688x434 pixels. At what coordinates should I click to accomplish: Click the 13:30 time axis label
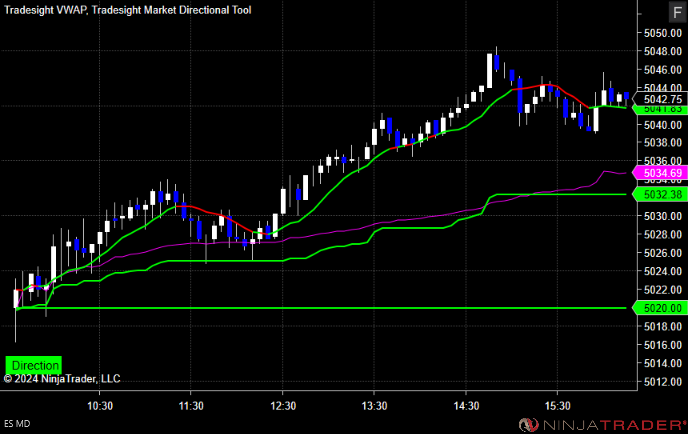[374, 406]
